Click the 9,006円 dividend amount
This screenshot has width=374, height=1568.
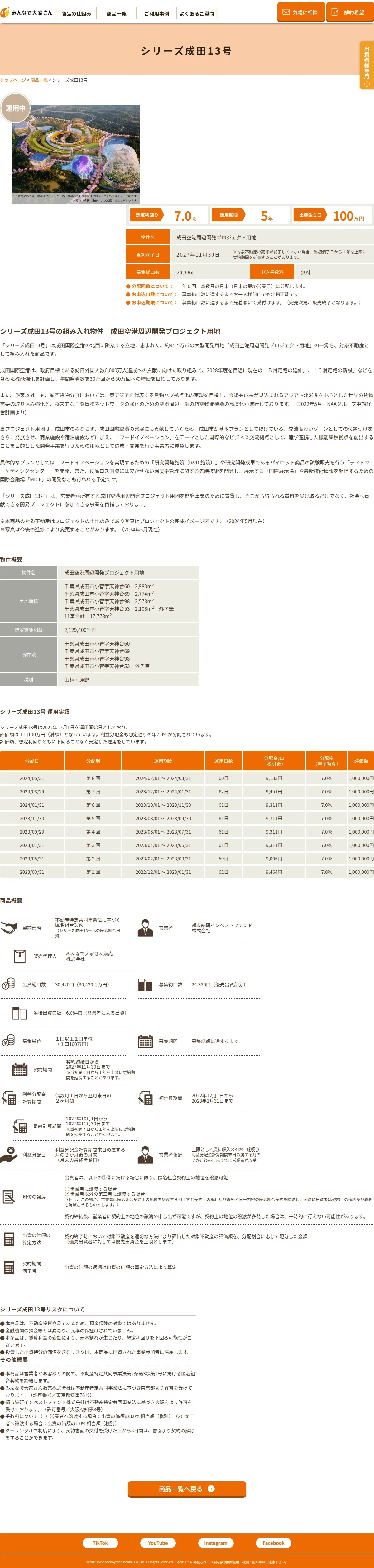click(x=274, y=859)
